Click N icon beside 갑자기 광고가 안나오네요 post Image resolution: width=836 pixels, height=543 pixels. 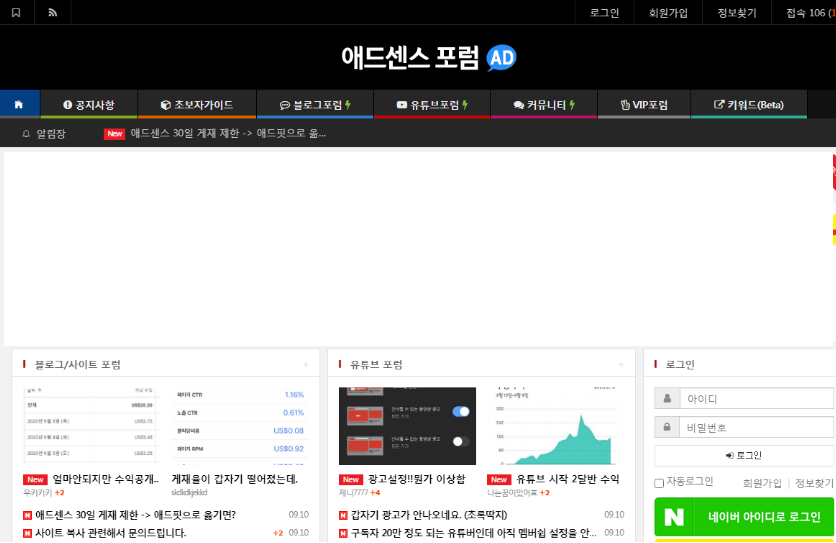[343, 515]
